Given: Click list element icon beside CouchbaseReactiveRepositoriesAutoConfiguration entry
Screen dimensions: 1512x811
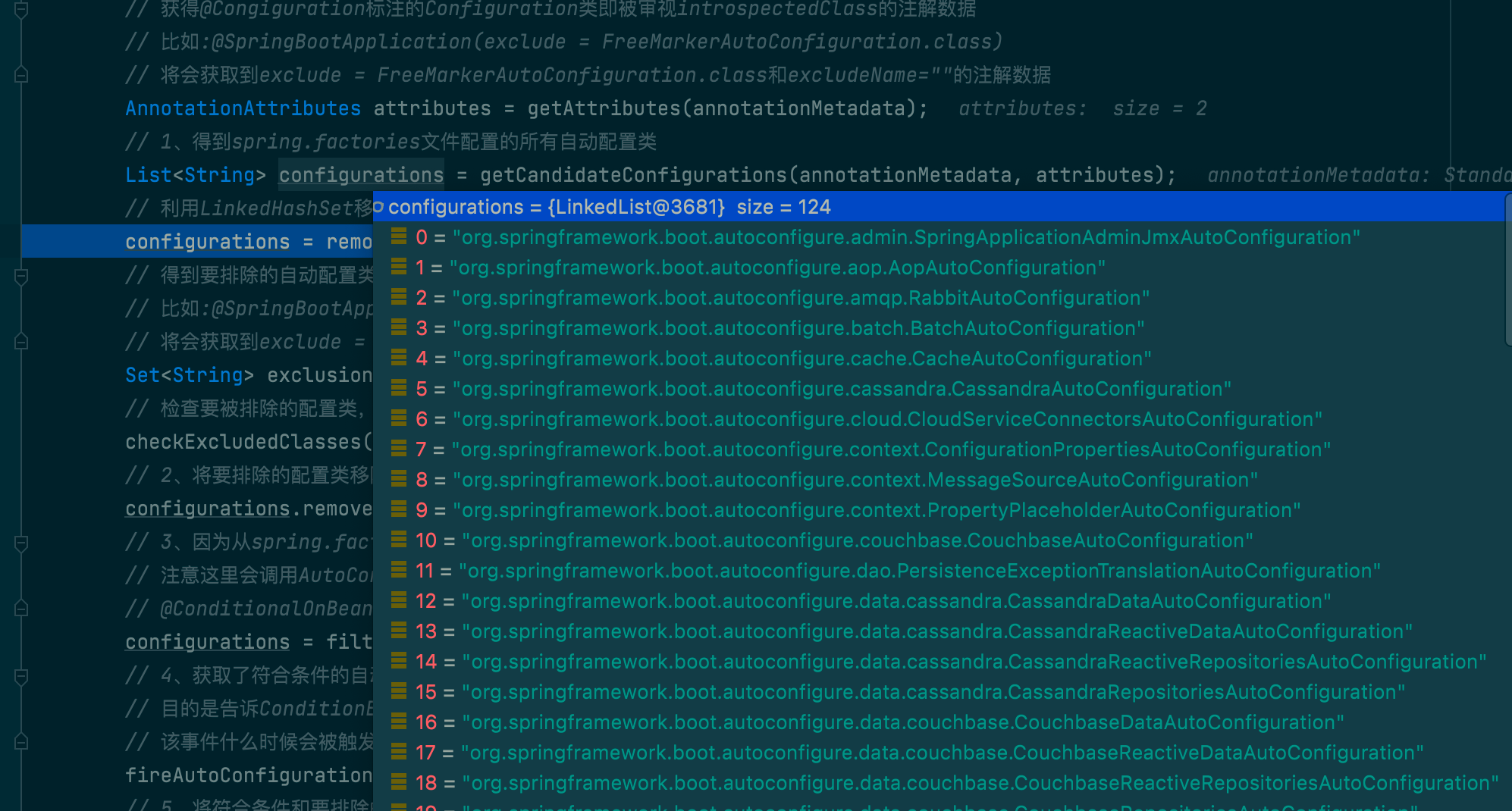Looking at the screenshot, I should [399, 782].
